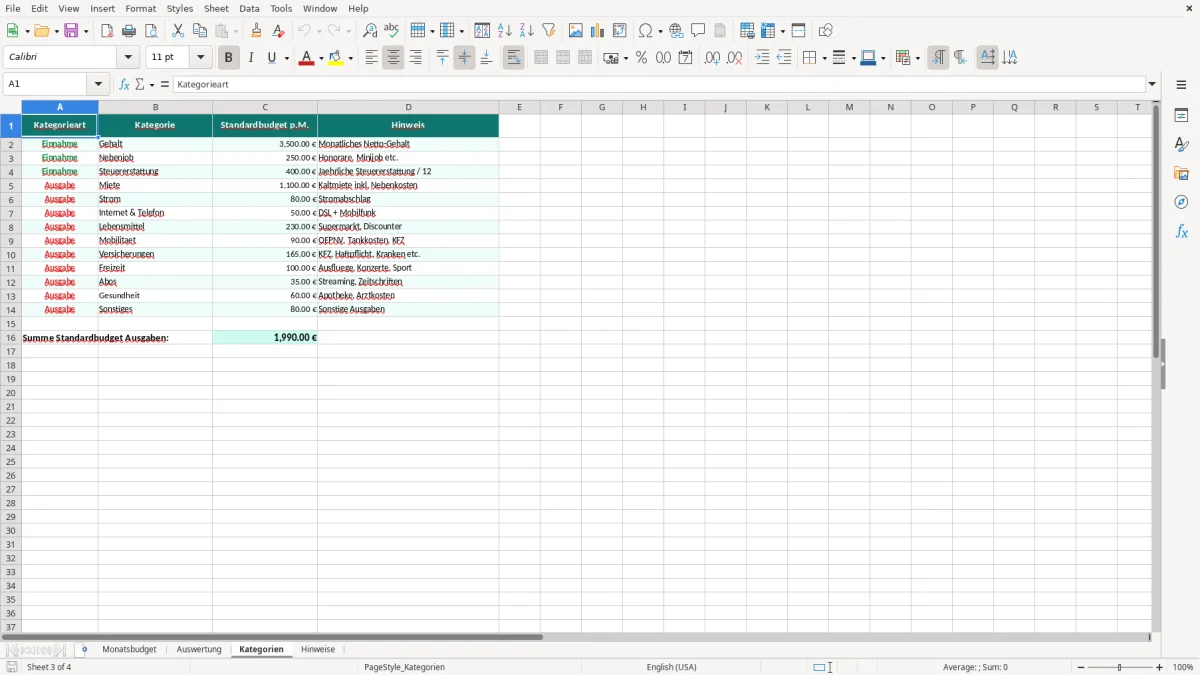
Task: Apply the yellow background color
Action: [x=336, y=58]
